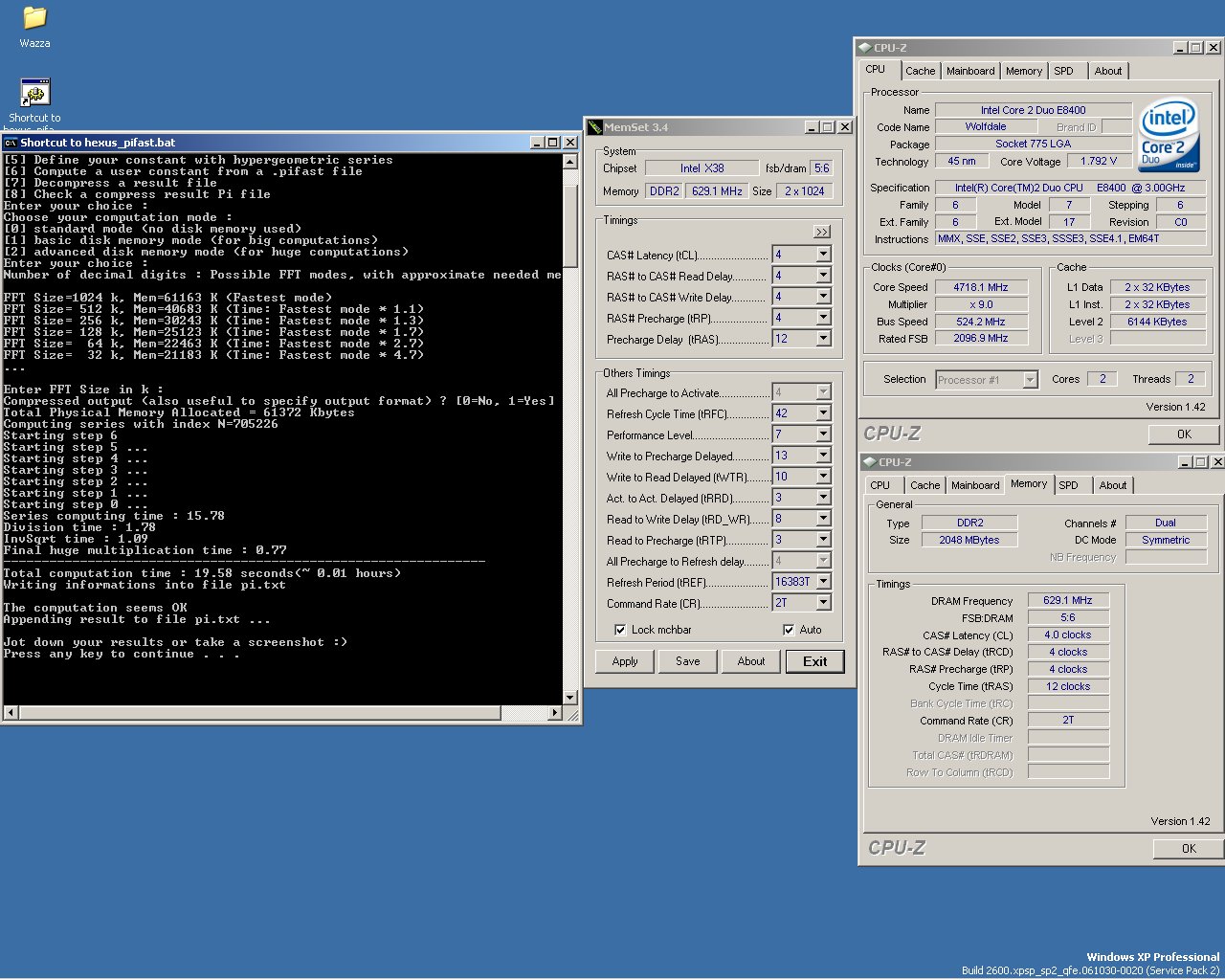Open RAS# to CAS# Write Delay dropdown
This screenshot has height=980, width=1225.
pos(823,297)
